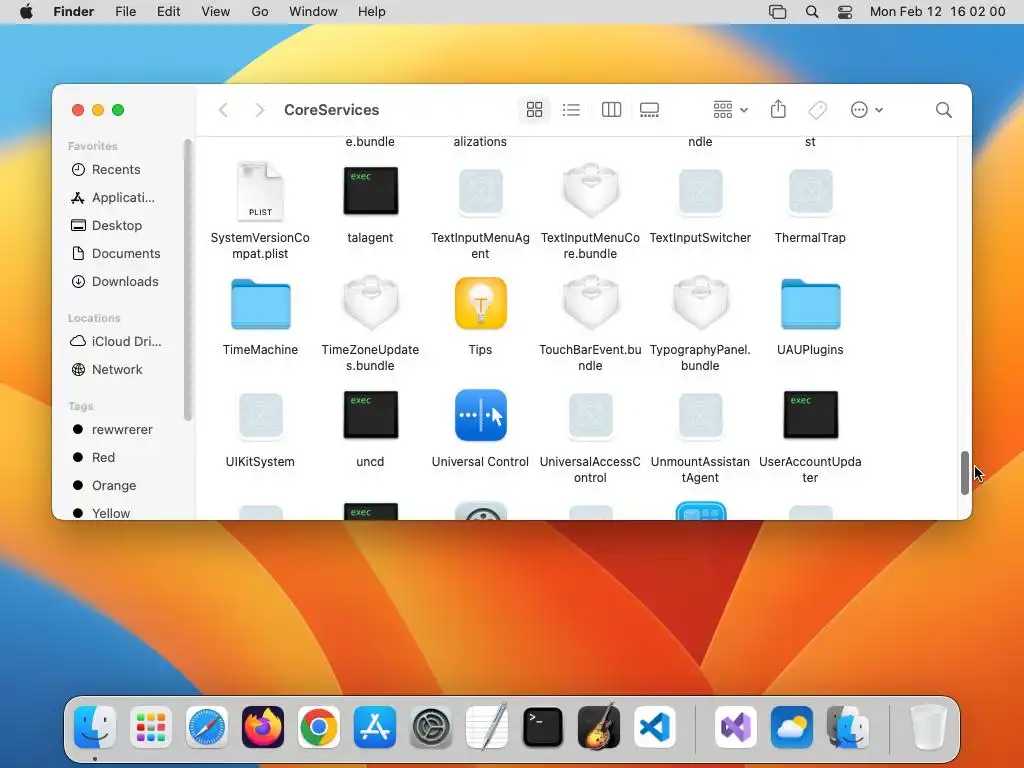Select the Universal Control app icon

(481, 415)
